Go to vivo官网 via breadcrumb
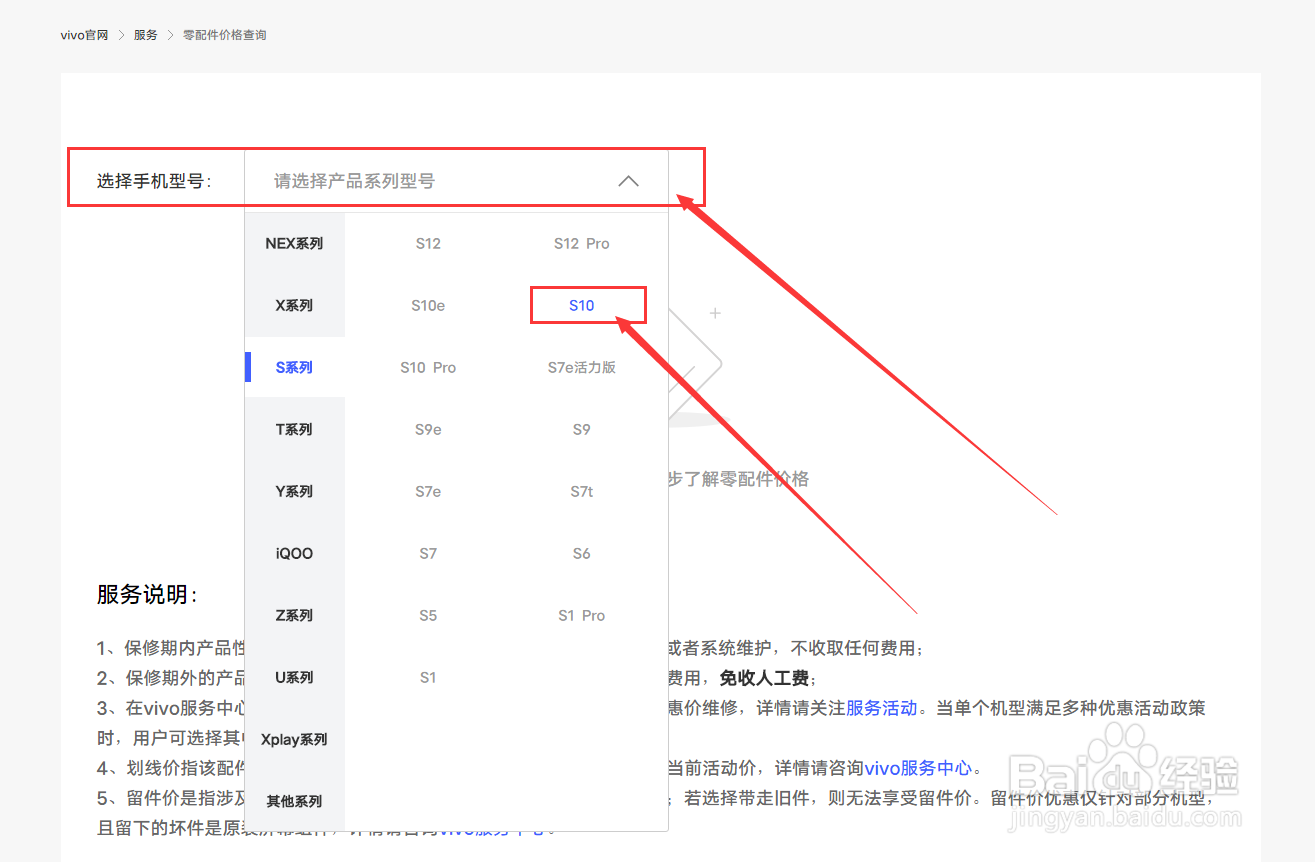Screen dimensions: 1315x862 [84, 34]
